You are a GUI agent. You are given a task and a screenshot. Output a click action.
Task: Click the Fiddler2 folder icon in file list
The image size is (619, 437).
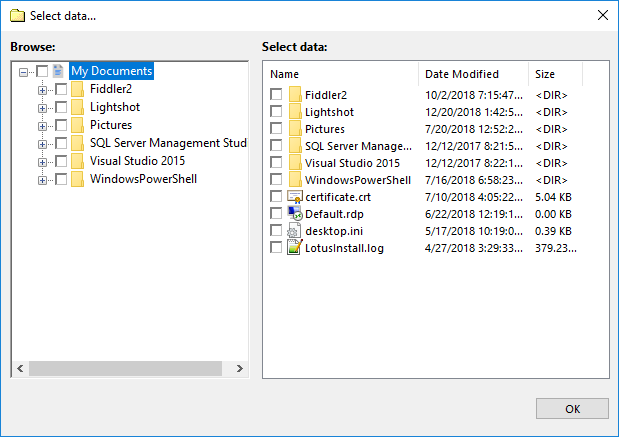click(x=294, y=95)
